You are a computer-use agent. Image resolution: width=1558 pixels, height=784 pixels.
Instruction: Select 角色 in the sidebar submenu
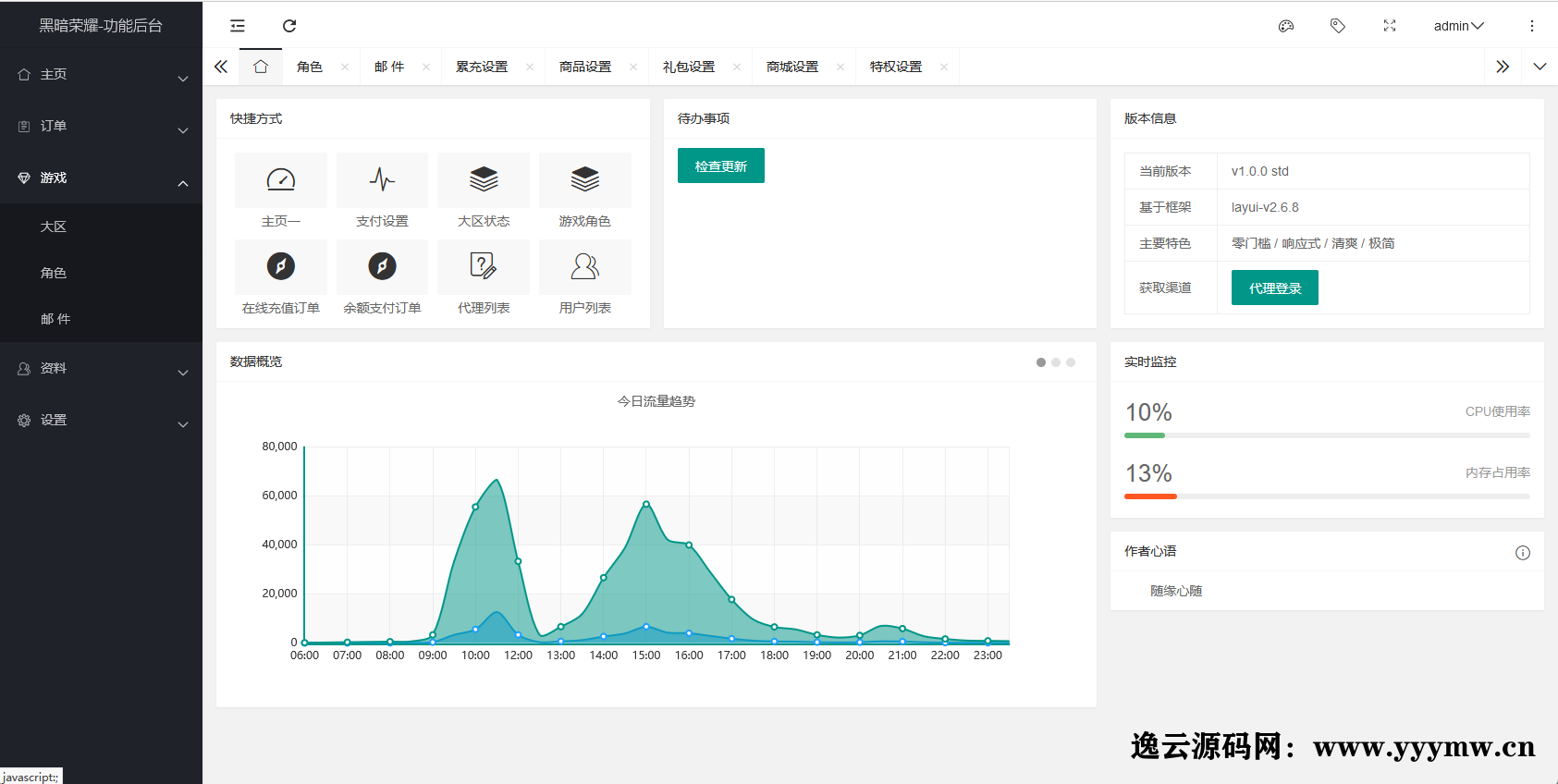click(x=101, y=273)
